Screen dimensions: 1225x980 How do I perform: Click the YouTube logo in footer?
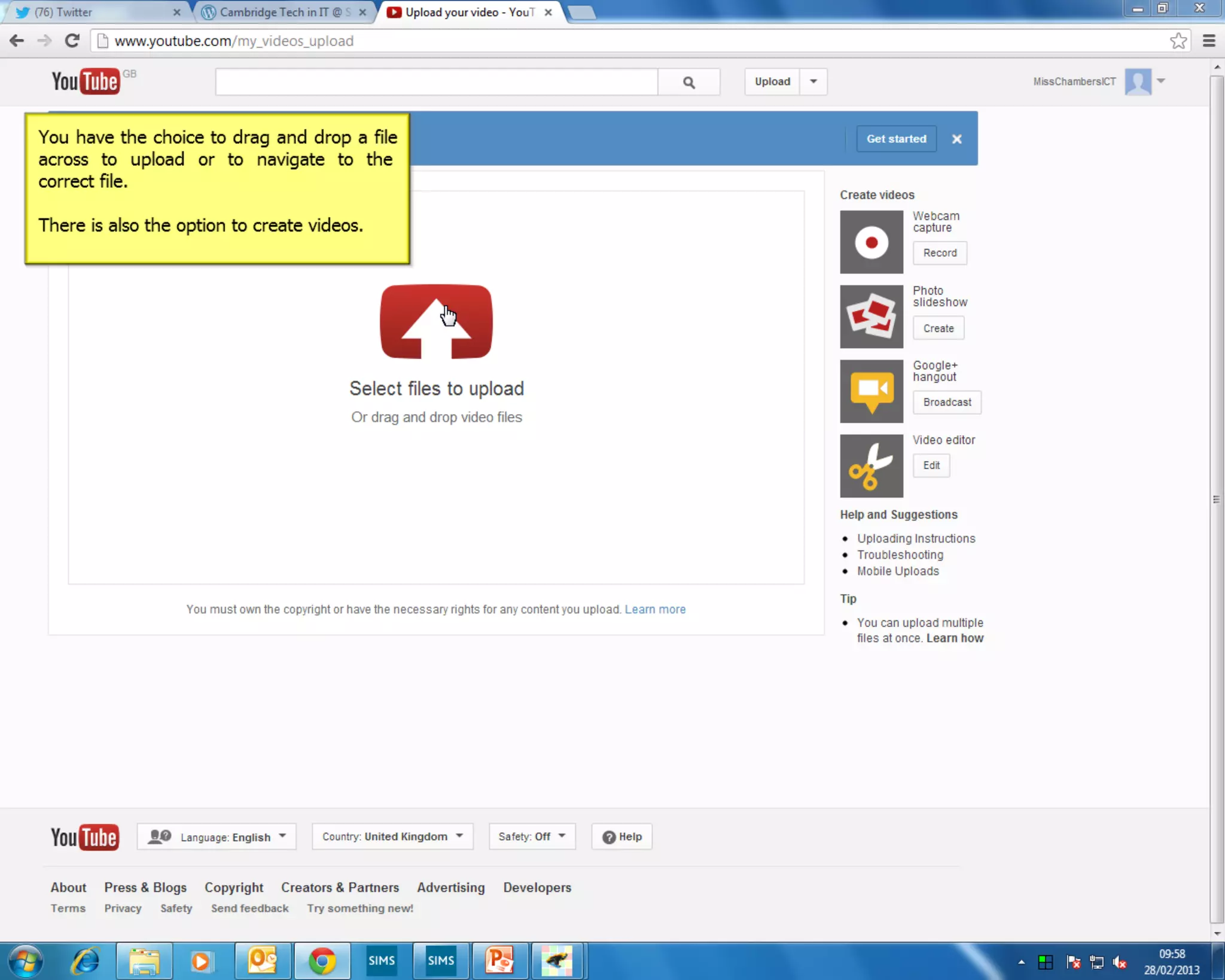84,837
